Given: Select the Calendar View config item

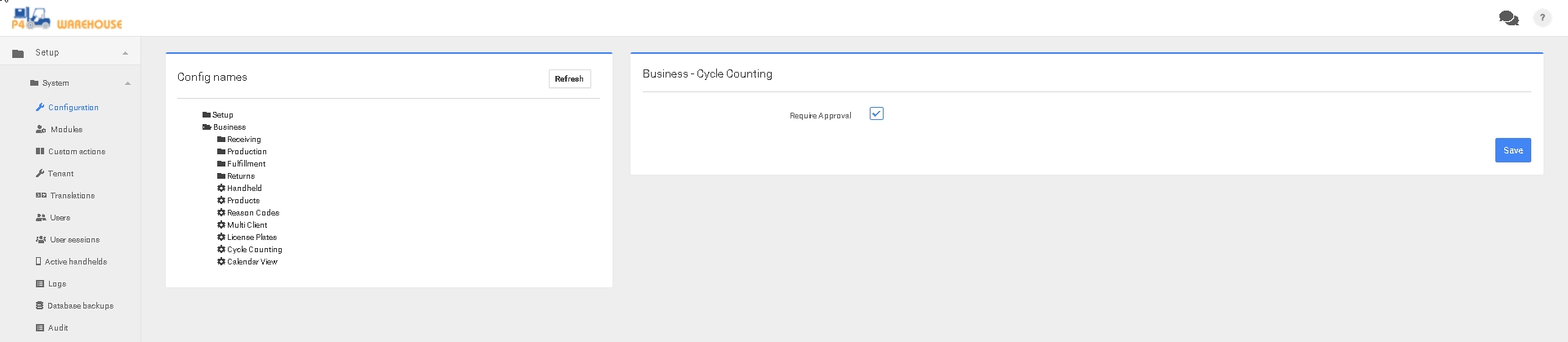Looking at the screenshot, I should tap(252, 262).
